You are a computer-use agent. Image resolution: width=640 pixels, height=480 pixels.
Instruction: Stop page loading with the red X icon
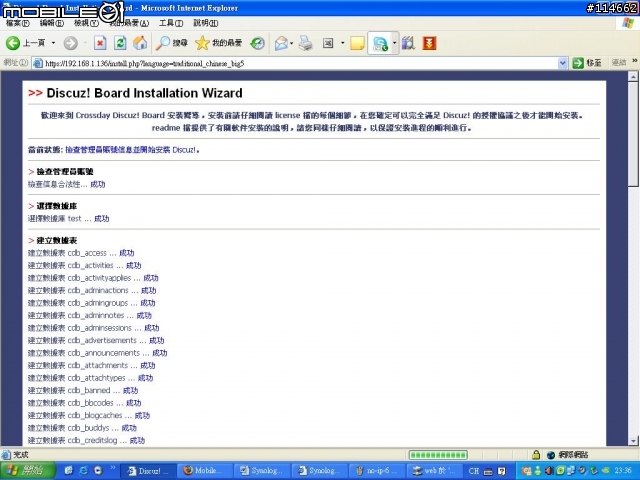100,43
